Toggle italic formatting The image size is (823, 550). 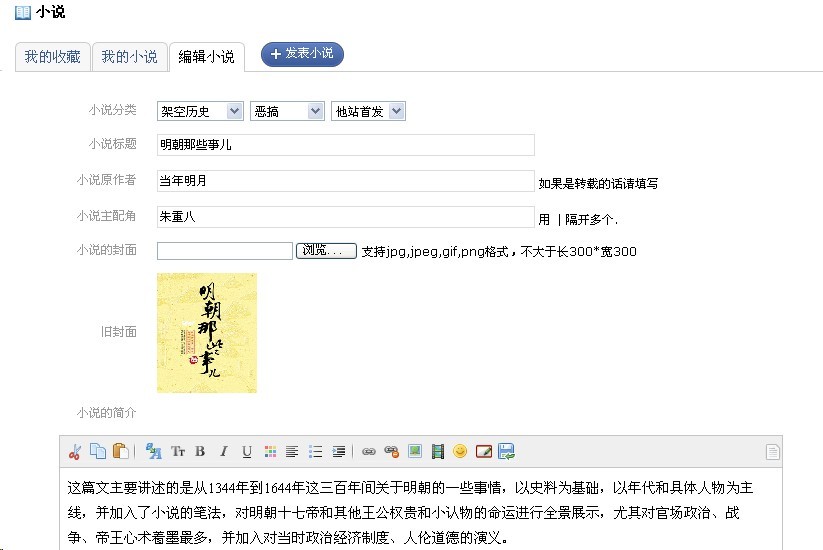click(x=224, y=451)
